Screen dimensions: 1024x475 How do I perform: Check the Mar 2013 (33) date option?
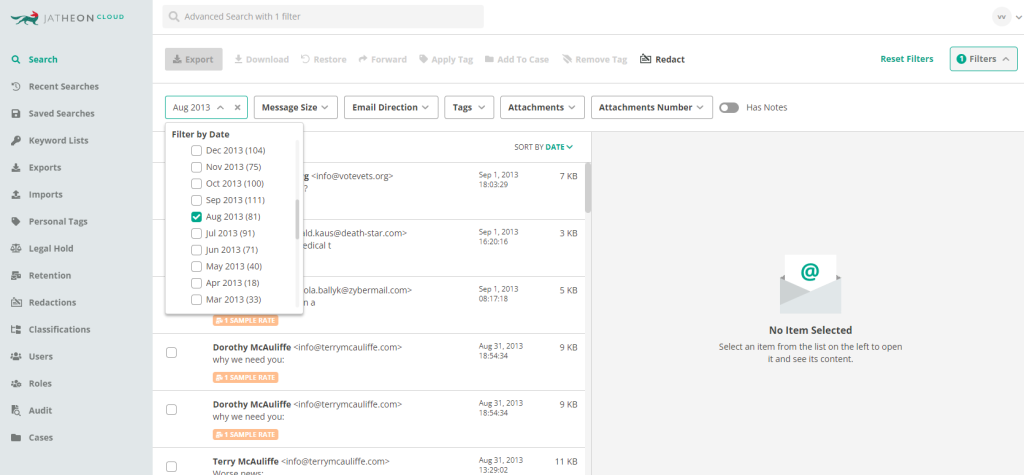pyautogui.click(x=196, y=300)
